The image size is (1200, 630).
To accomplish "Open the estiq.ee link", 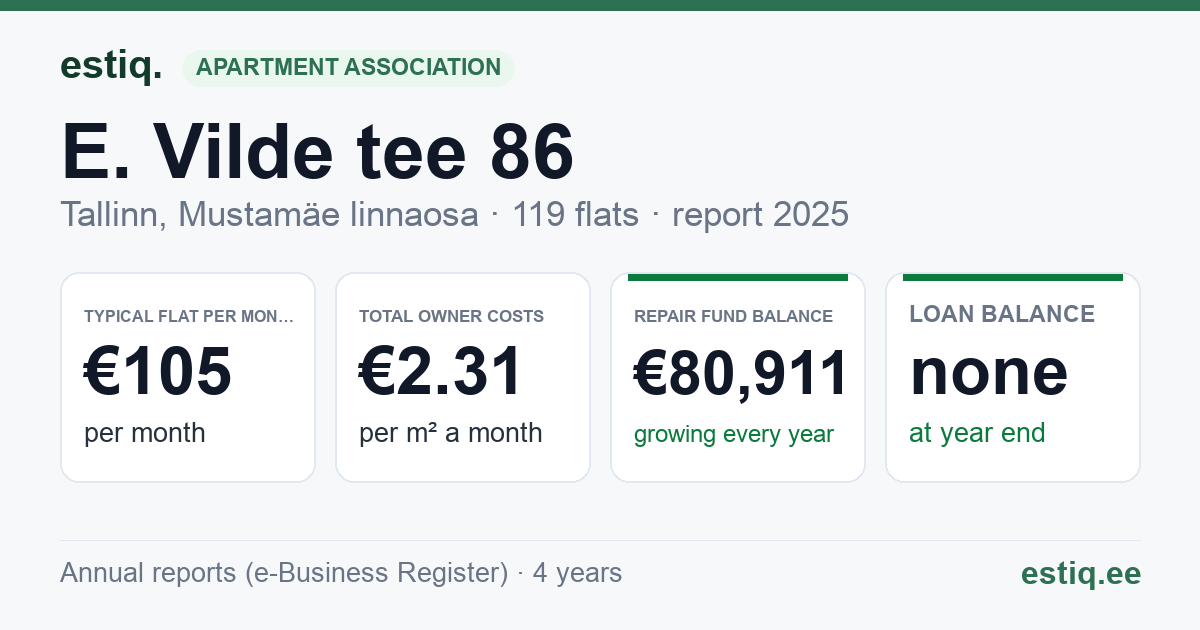I will (x=1081, y=573).
